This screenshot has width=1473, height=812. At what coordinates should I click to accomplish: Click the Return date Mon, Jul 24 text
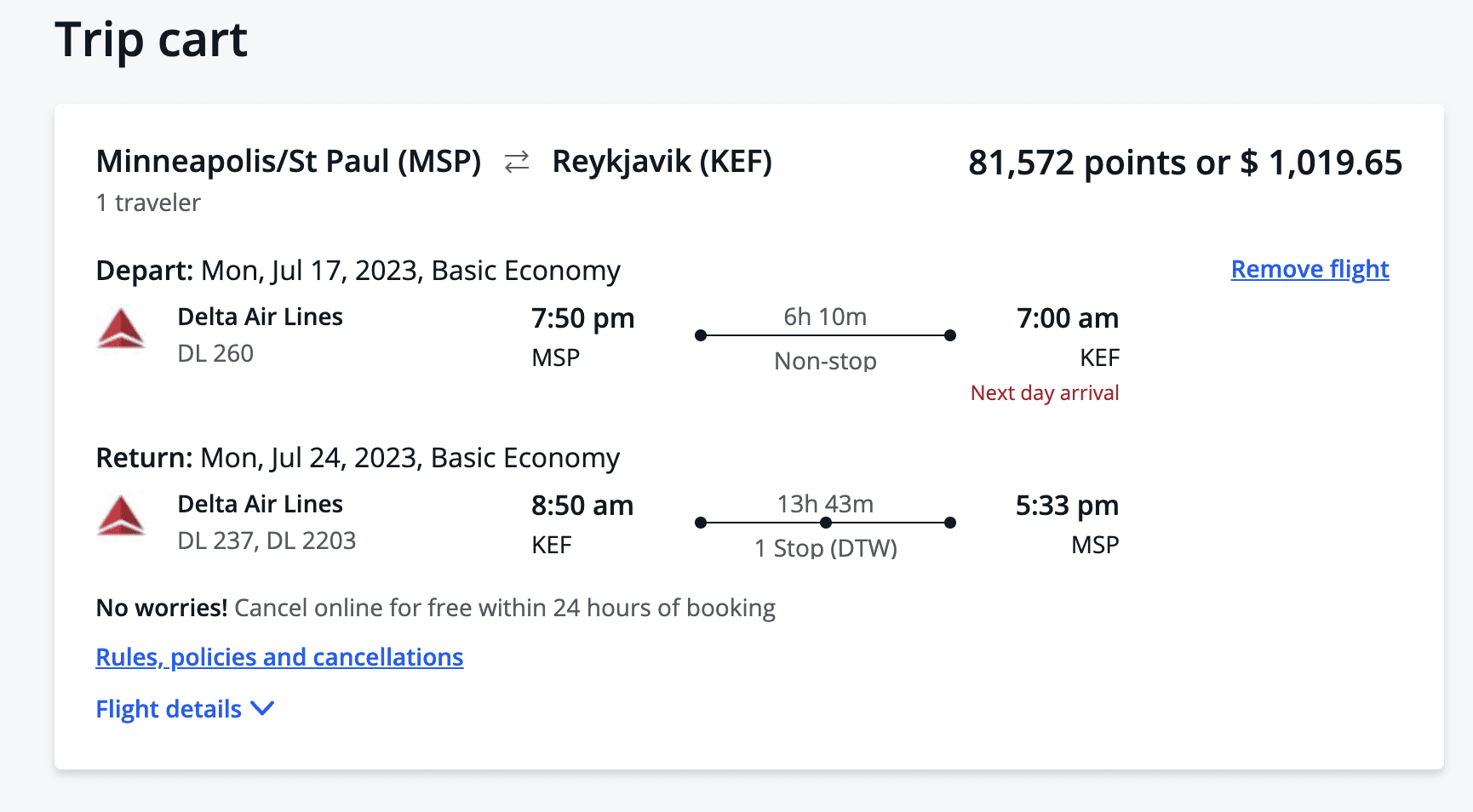tap(358, 457)
